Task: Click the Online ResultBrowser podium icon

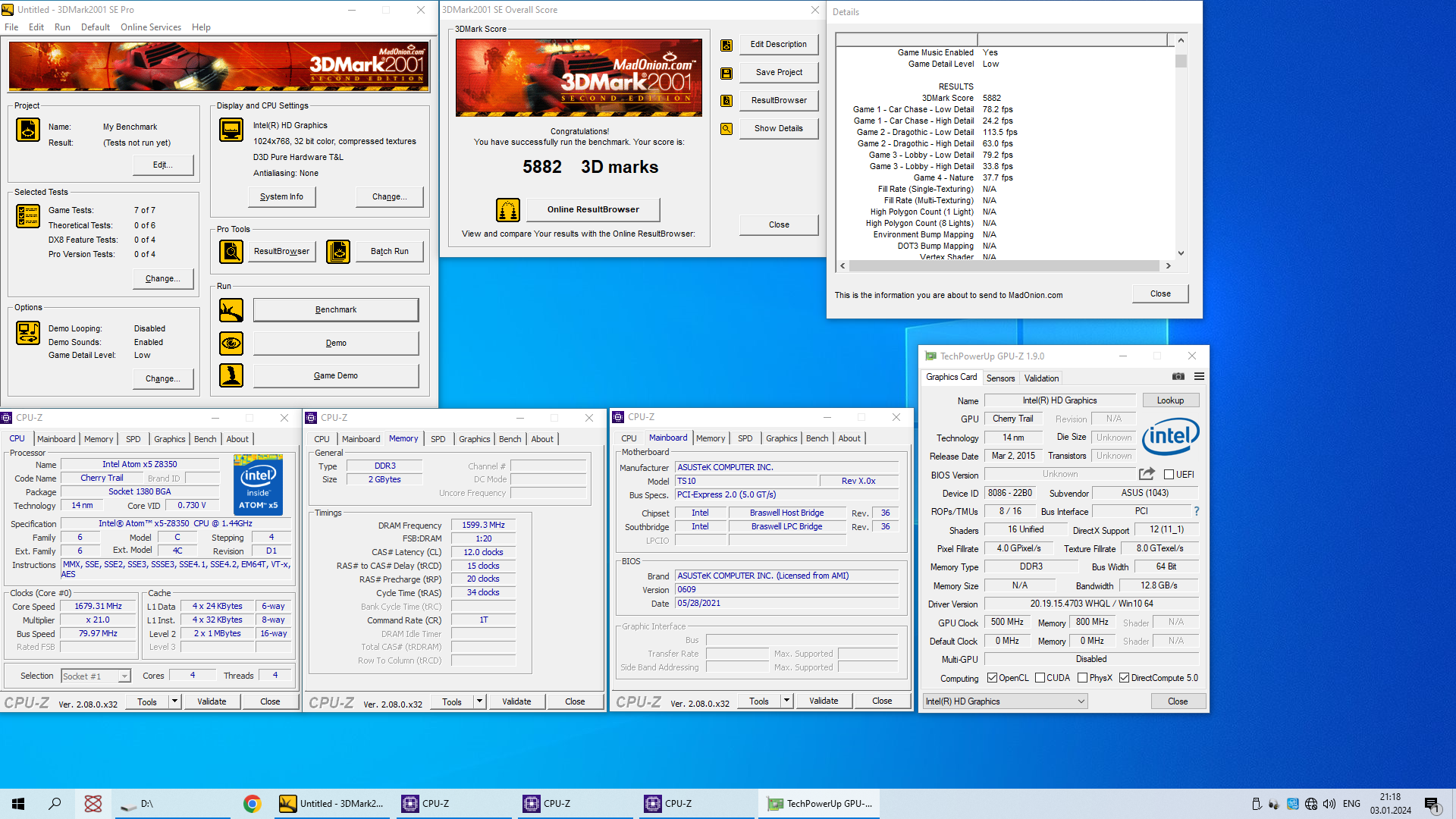Action: point(508,209)
